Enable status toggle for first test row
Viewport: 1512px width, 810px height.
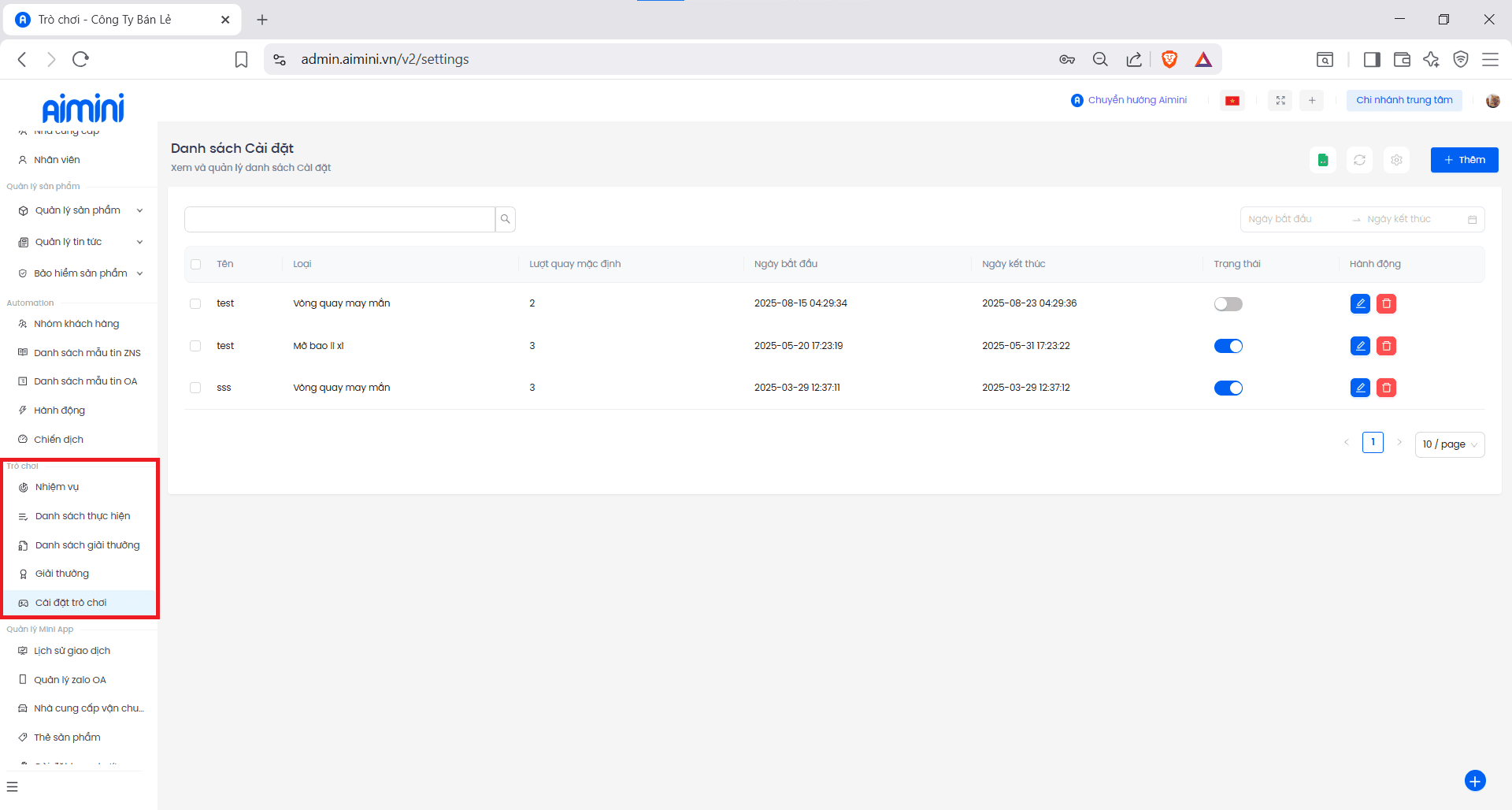pos(1228,304)
